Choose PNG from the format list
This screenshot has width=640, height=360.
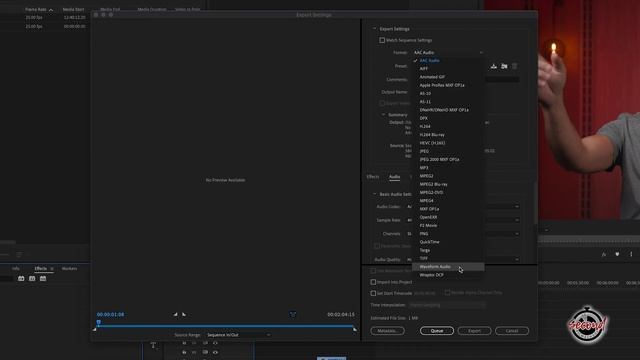point(448,234)
